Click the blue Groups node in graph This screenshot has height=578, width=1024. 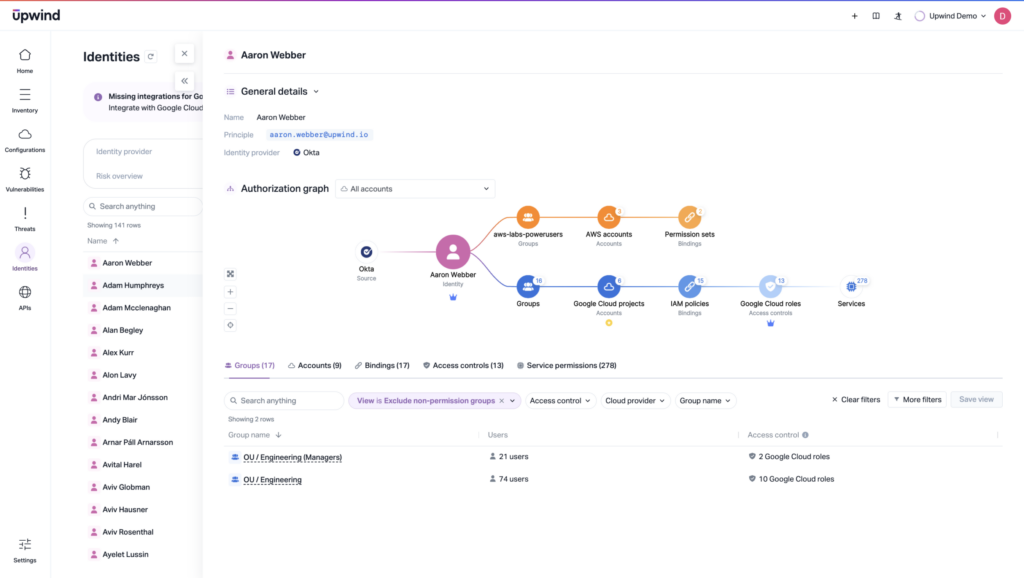(x=528, y=286)
